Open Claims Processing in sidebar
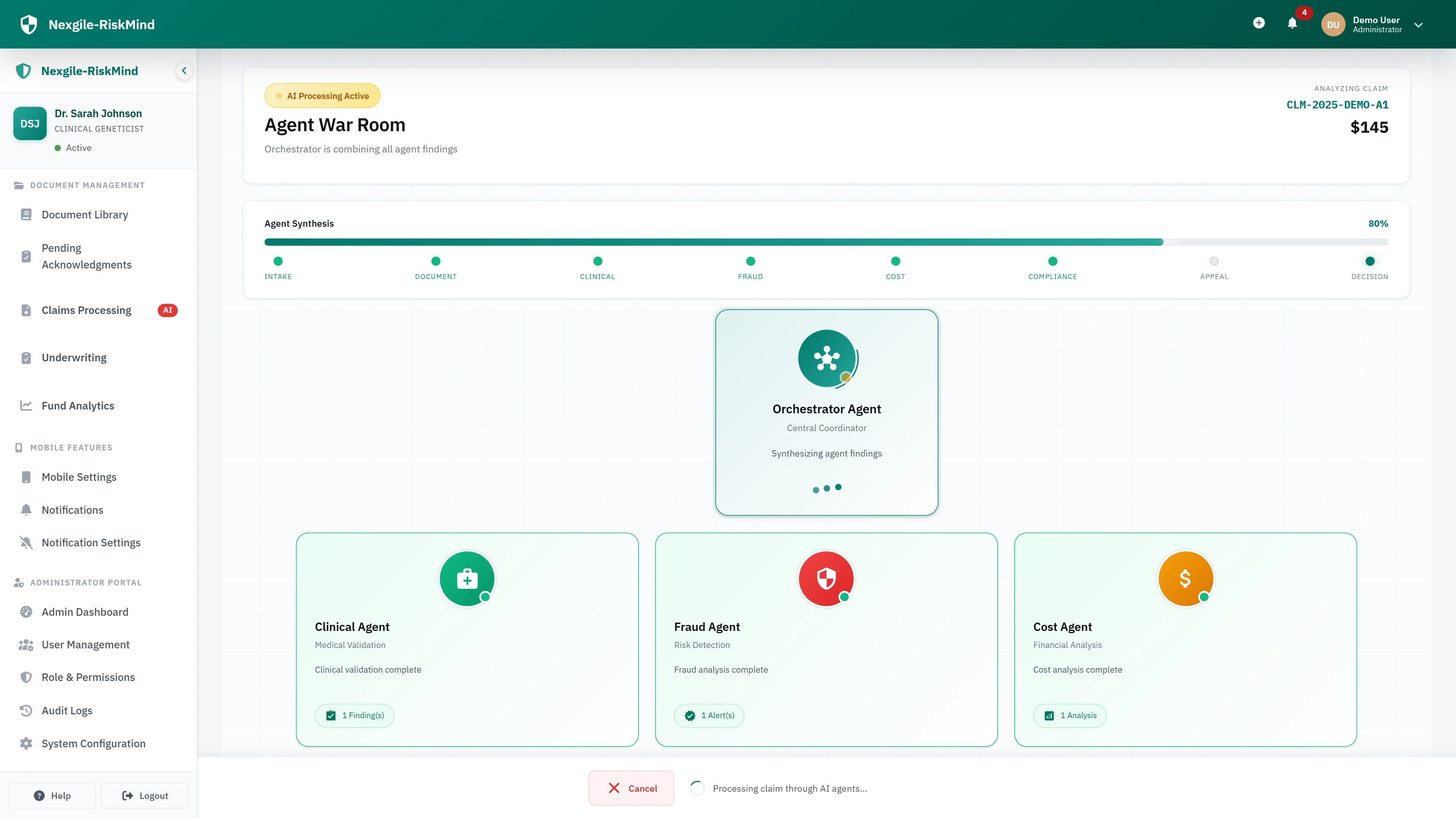Screen dimensions: 1456x819 point(86,310)
